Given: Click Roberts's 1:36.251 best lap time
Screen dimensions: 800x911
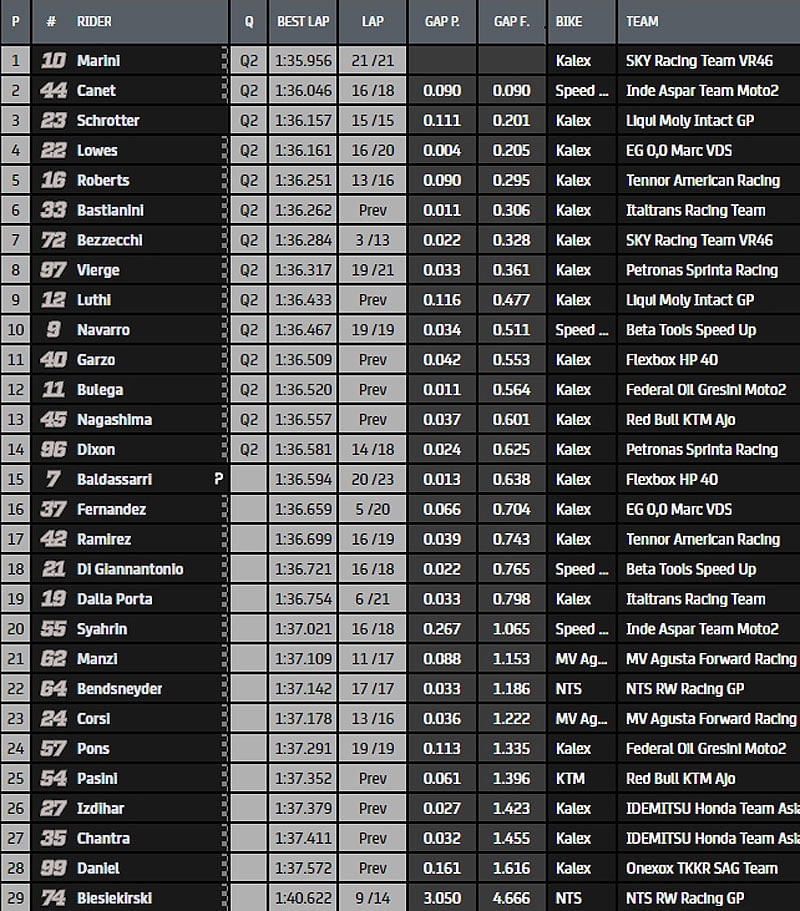Looking at the screenshot, I should [x=304, y=181].
